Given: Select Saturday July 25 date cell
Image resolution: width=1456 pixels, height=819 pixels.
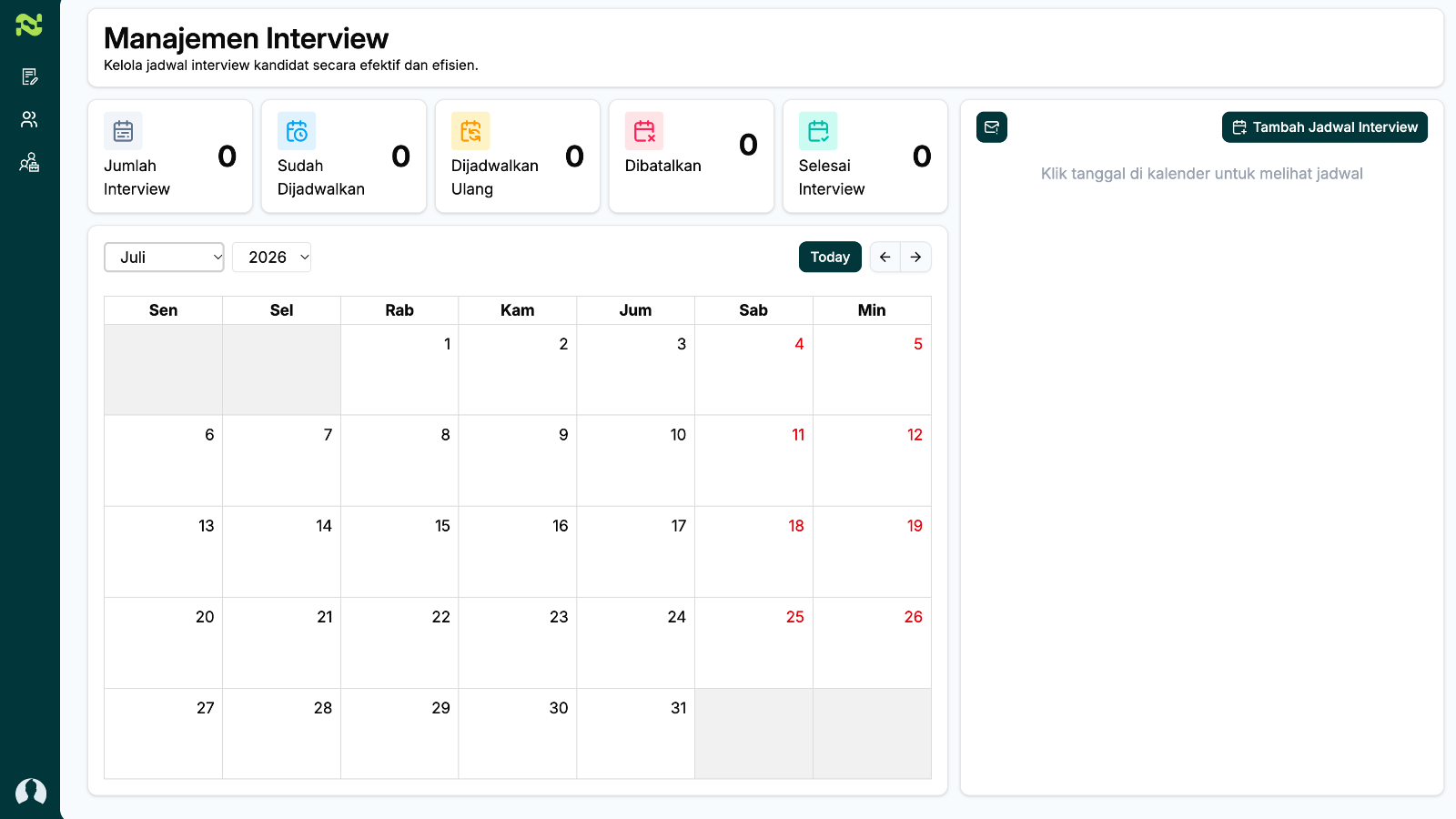Looking at the screenshot, I should coord(753,642).
